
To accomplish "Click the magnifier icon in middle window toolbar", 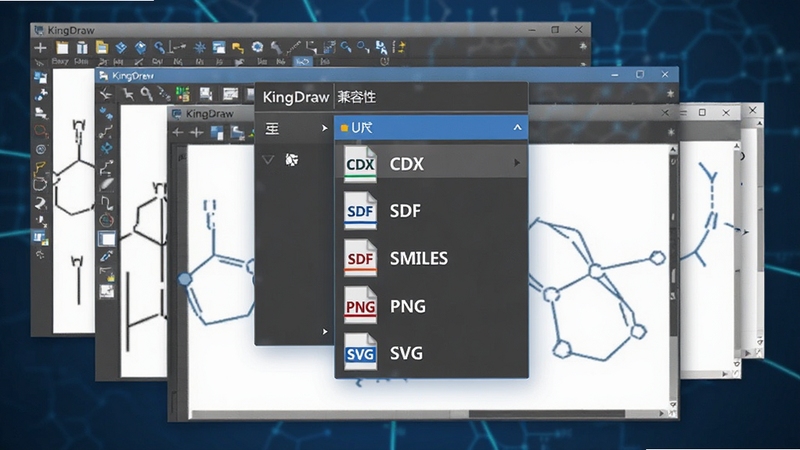I will pos(146,94).
